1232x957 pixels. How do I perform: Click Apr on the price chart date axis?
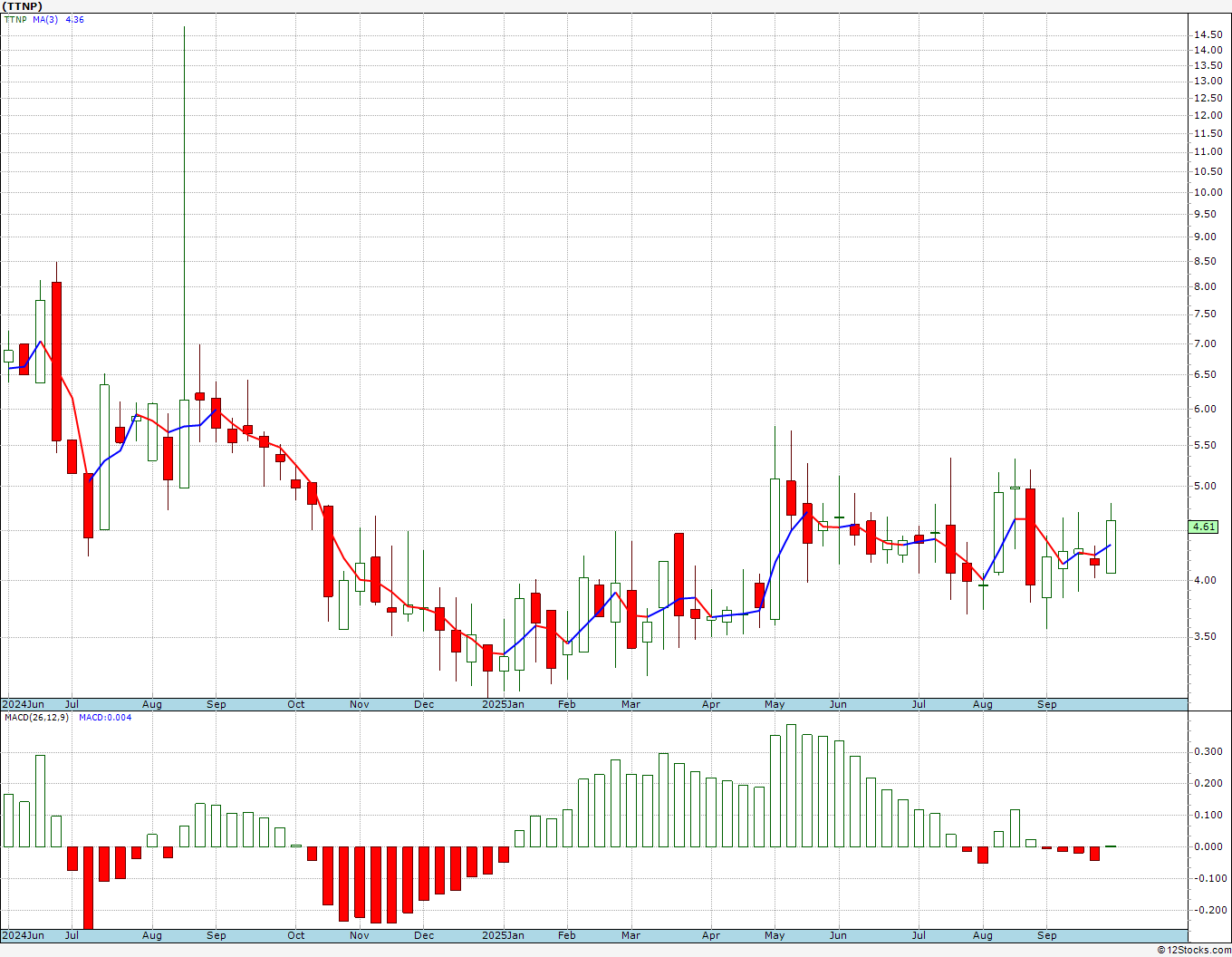[x=711, y=704]
